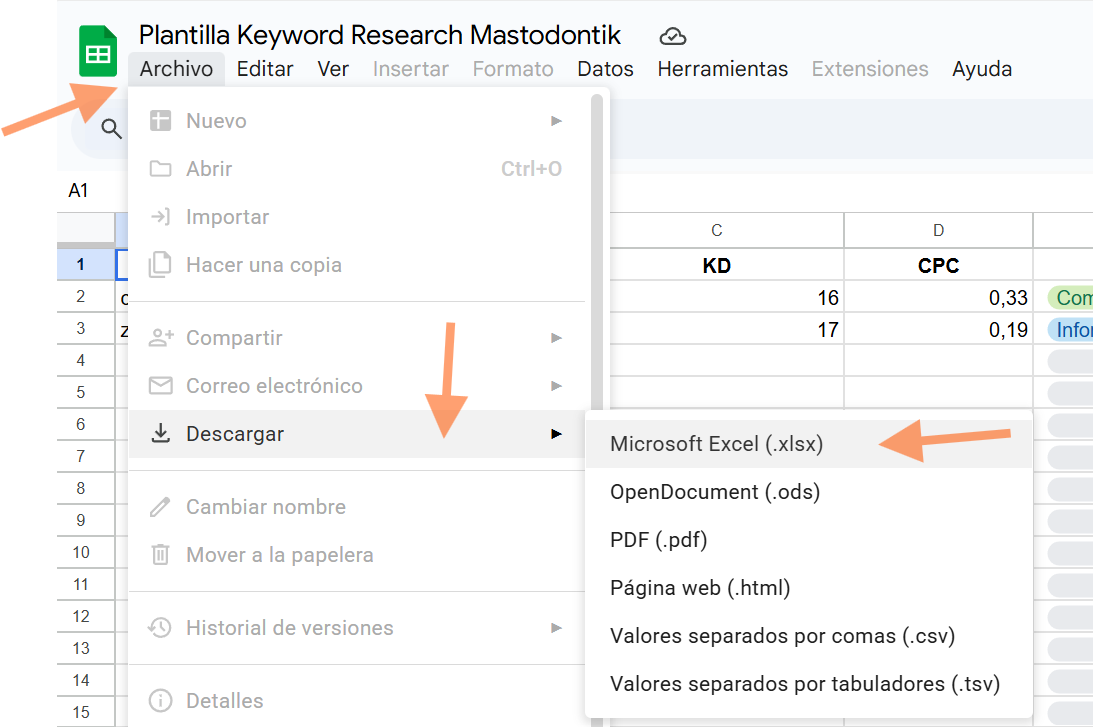Click the Google Sheets home logo
The image size is (1093, 727).
pyautogui.click(x=98, y=51)
